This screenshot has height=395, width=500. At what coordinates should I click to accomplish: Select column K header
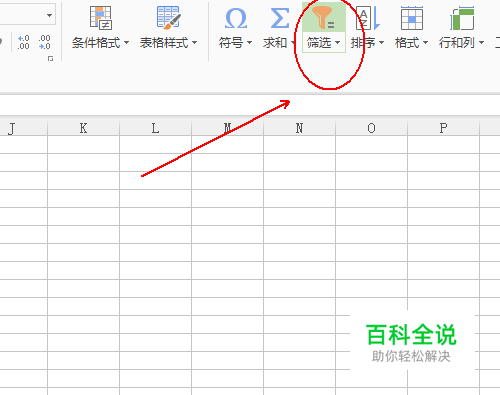coord(83,128)
